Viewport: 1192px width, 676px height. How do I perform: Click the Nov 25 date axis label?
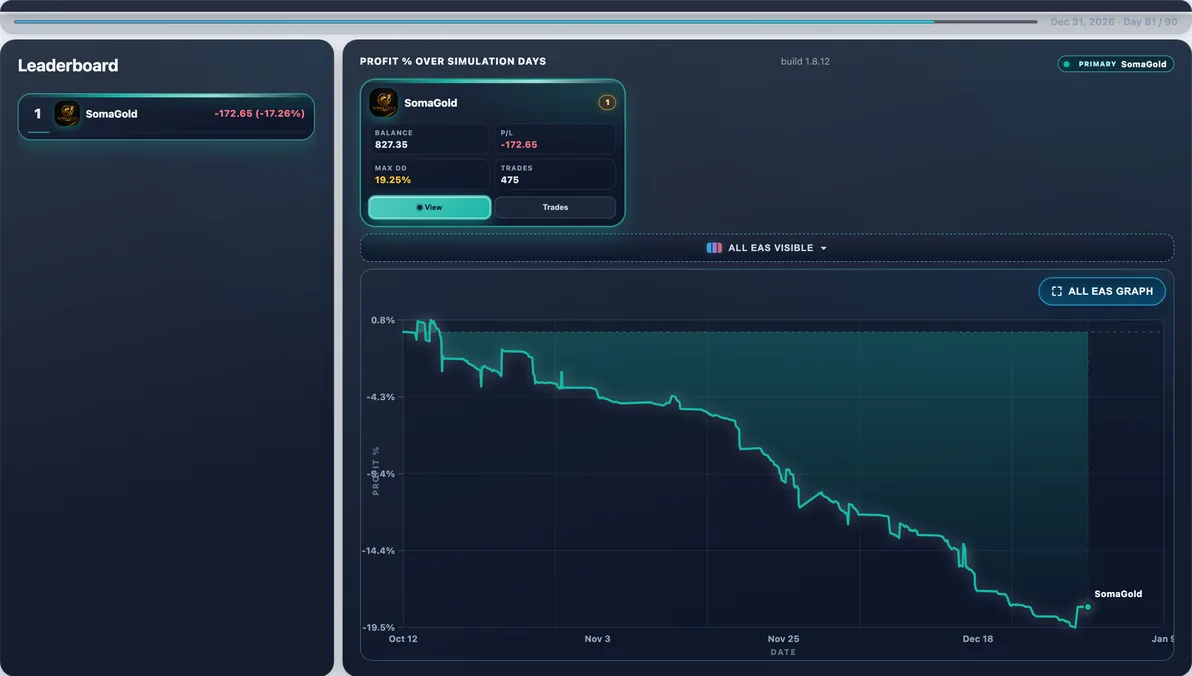783,639
